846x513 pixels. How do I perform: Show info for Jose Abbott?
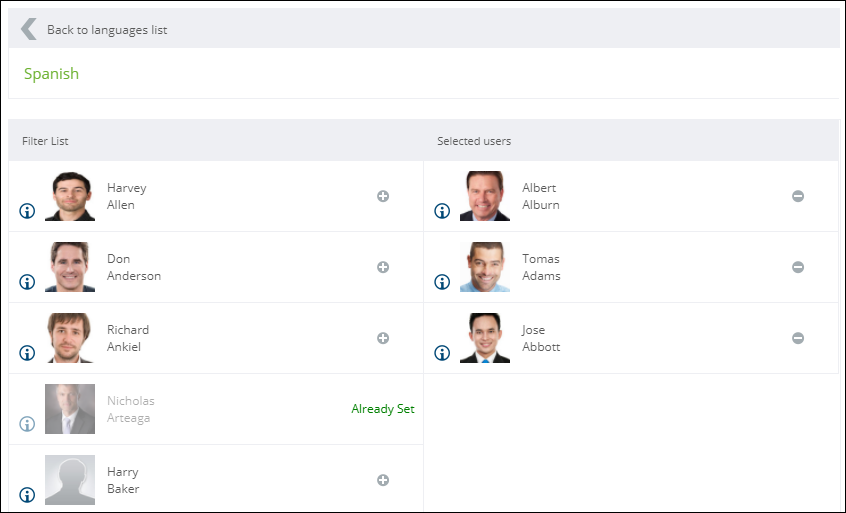click(442, 353)
